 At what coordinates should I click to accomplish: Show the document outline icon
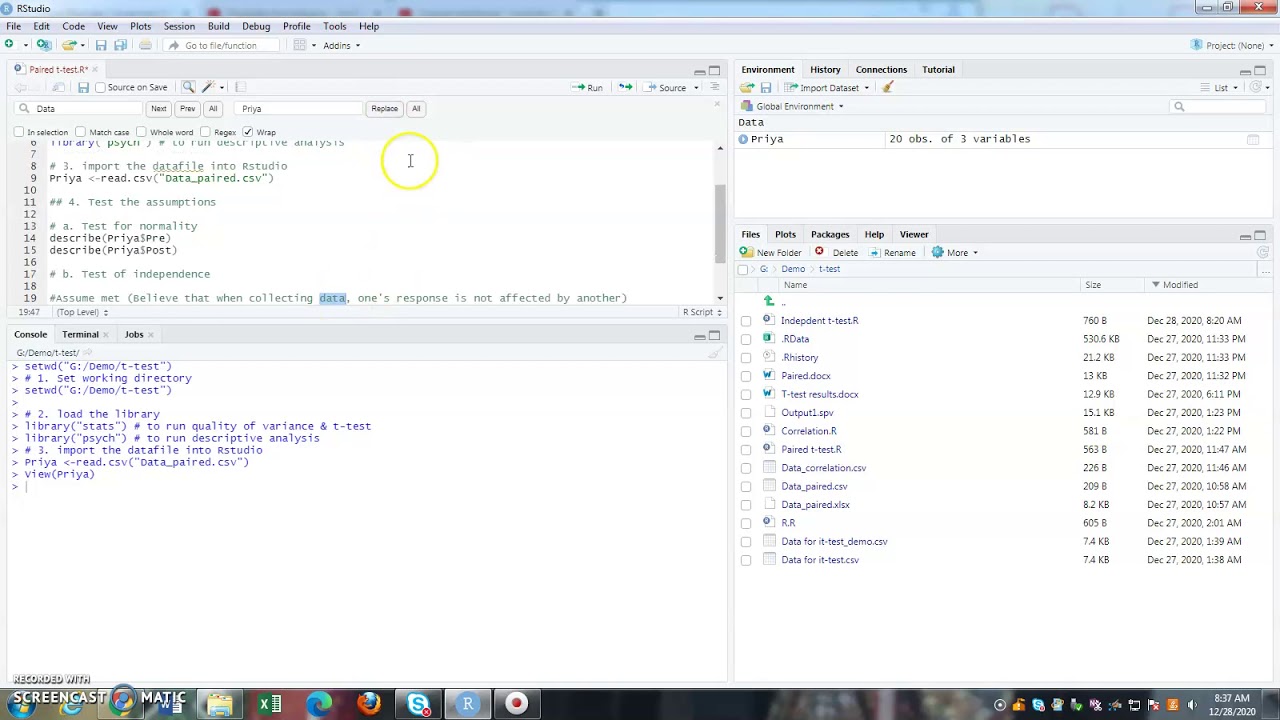point(714,88)
